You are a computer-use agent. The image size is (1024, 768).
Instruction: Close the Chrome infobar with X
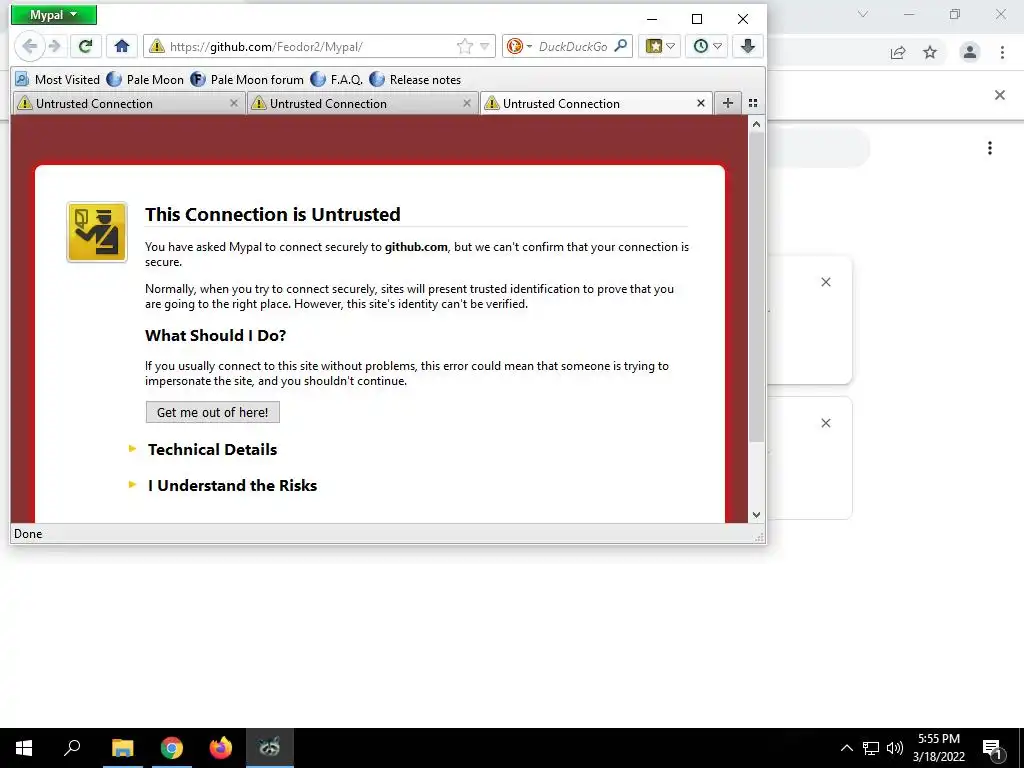[1000, 95]
